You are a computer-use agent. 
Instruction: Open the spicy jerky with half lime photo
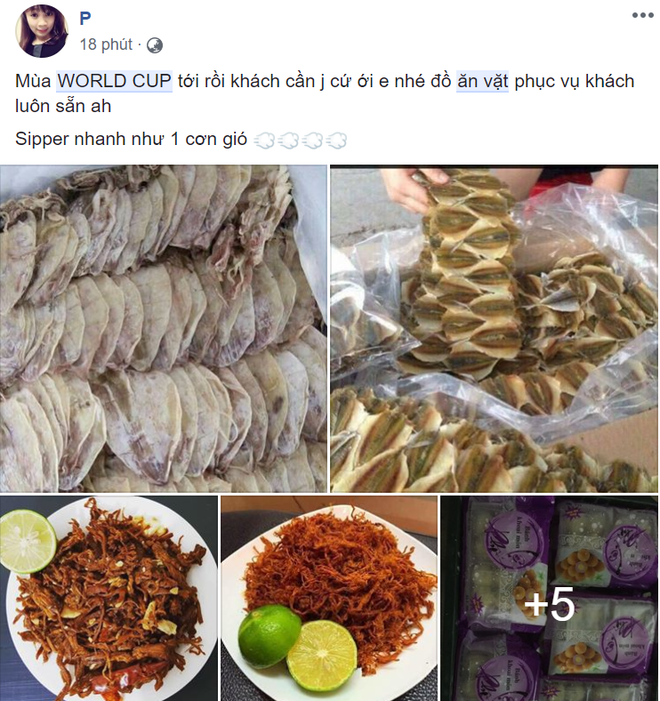[109, 598]
